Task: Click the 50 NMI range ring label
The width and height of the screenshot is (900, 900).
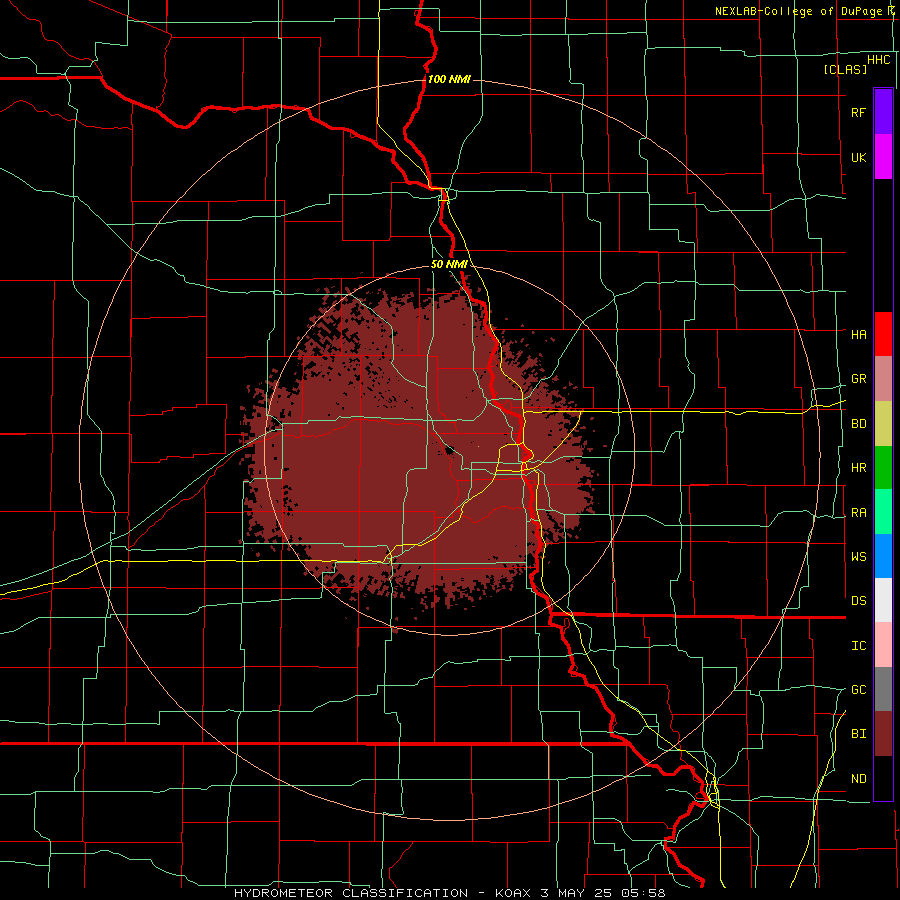Action: coord(449,264)
